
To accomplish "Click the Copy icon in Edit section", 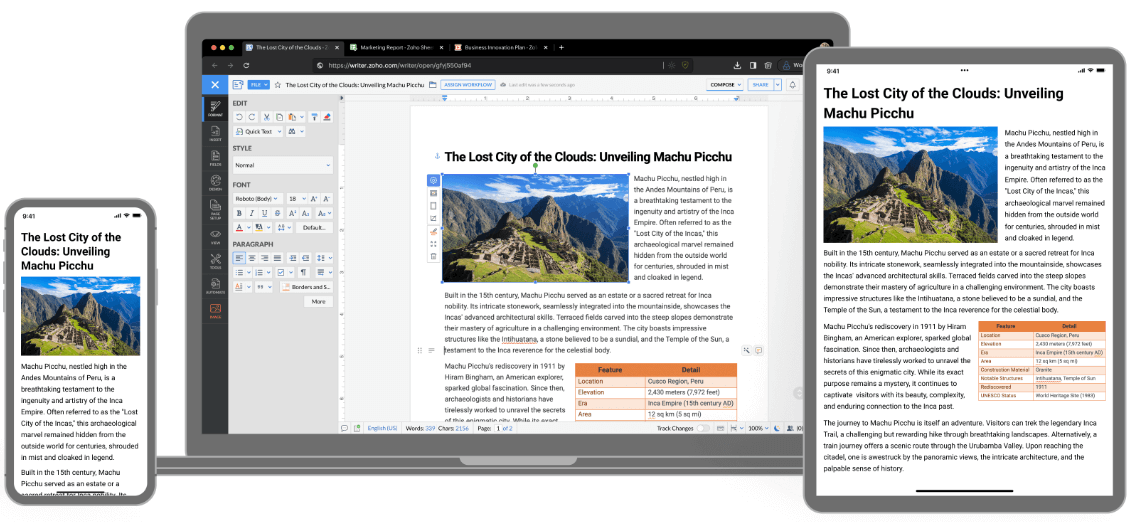I will point(279,117).
